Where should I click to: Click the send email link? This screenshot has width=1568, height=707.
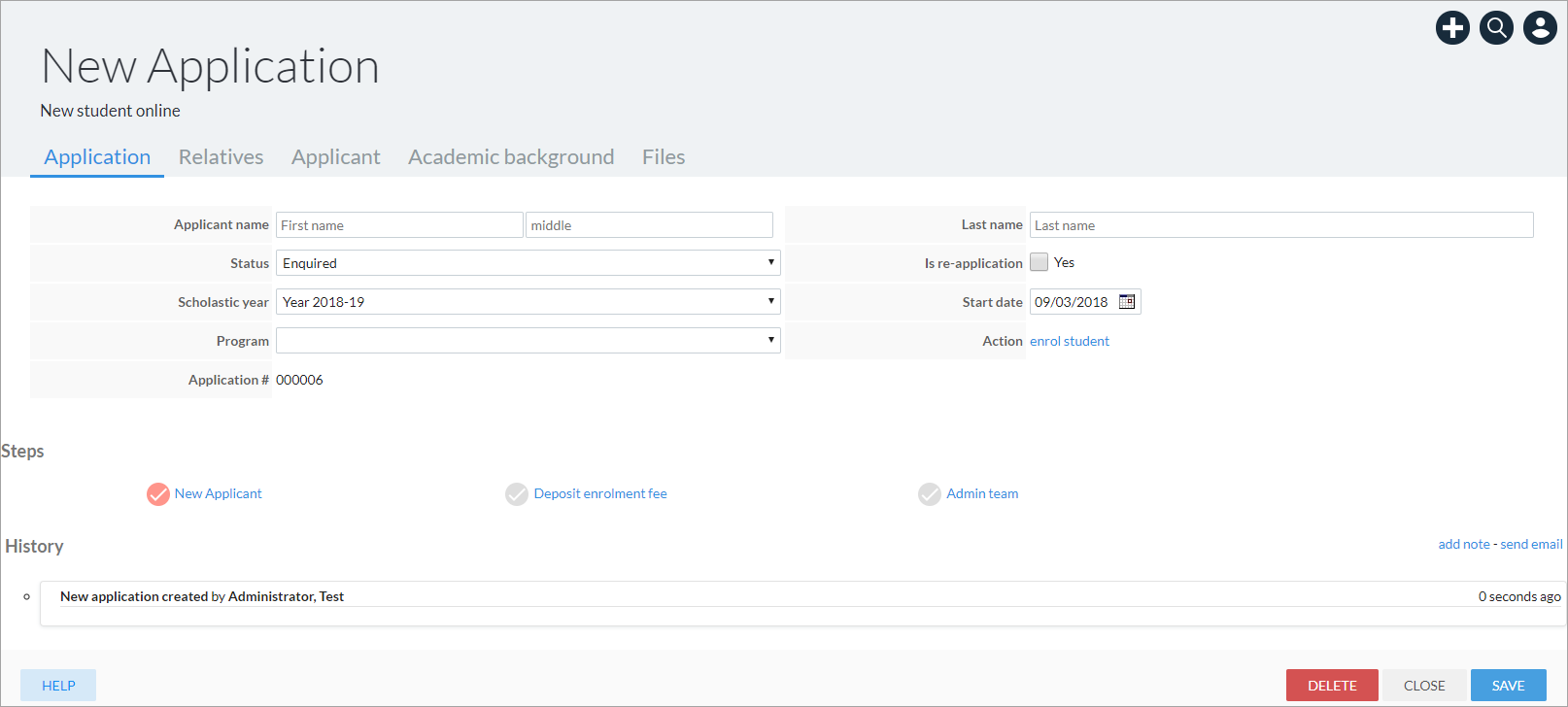pyautogui.click(x=1531, y=545)
